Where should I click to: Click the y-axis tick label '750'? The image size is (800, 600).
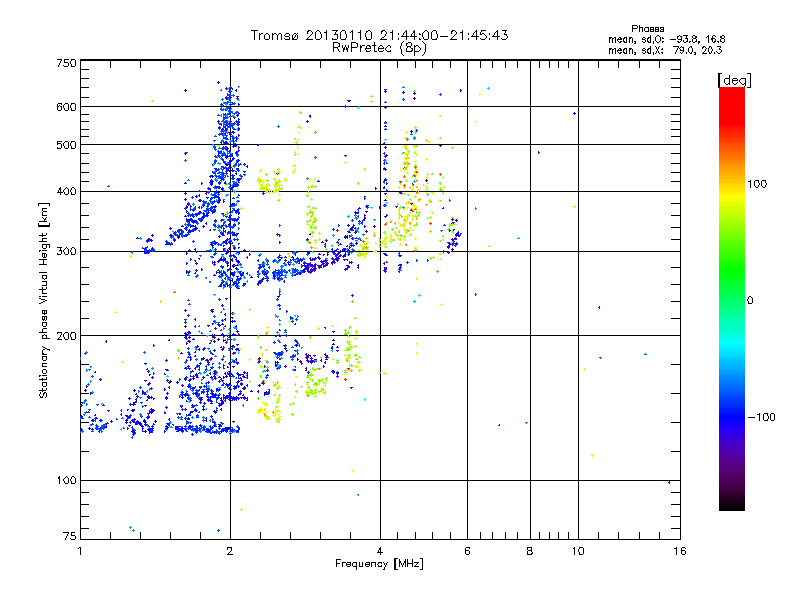point(66,63)
